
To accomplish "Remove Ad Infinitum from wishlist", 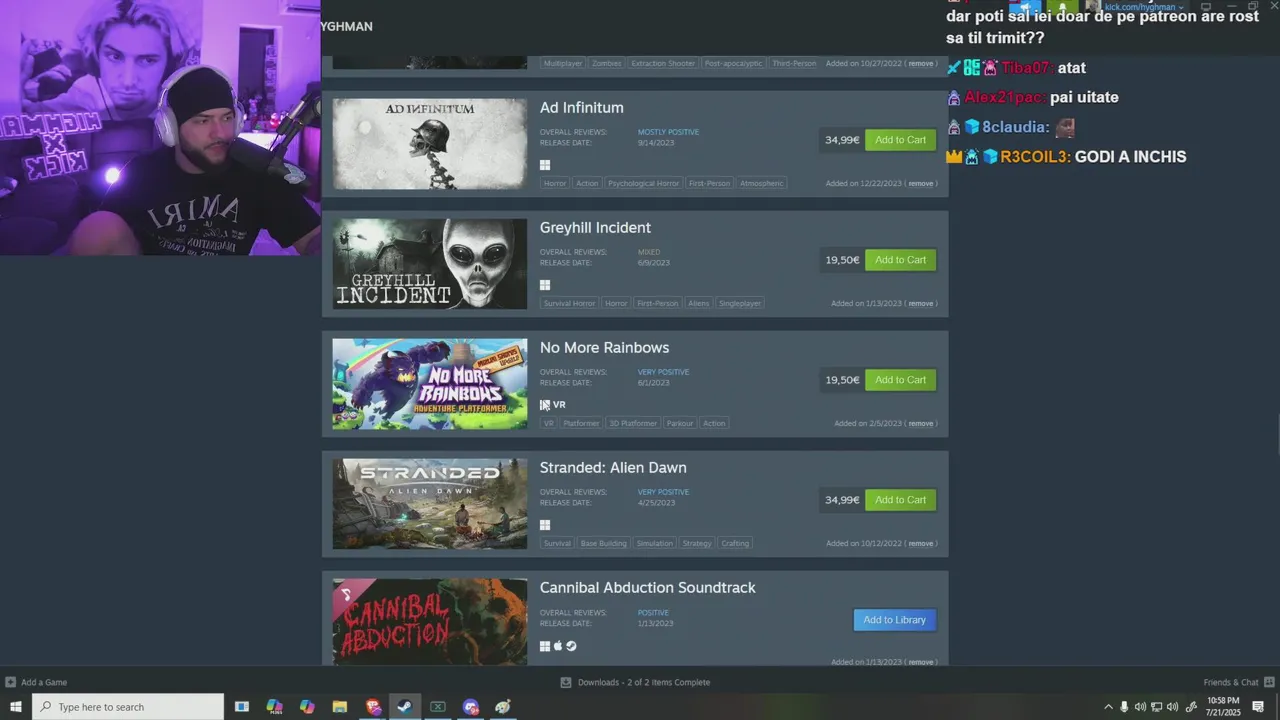I will tap(920, 183).
